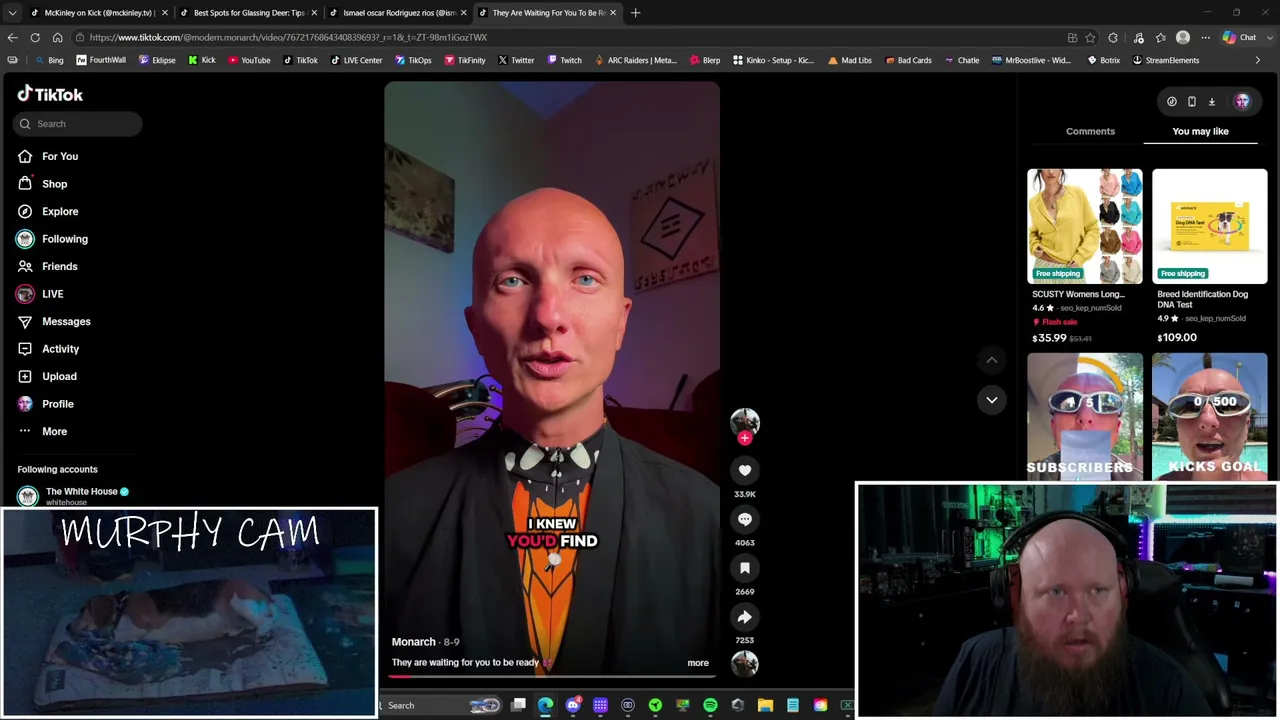Click the $35.99 price text
This screenshot has width=1280, height=720.
pos(1049,338)
